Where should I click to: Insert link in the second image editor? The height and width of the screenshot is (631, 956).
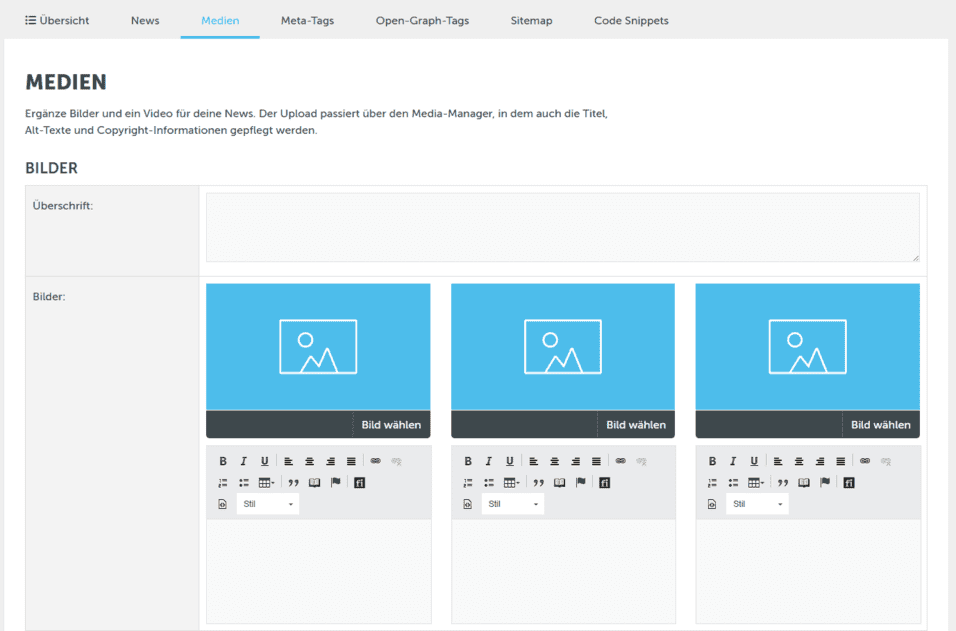620,461
